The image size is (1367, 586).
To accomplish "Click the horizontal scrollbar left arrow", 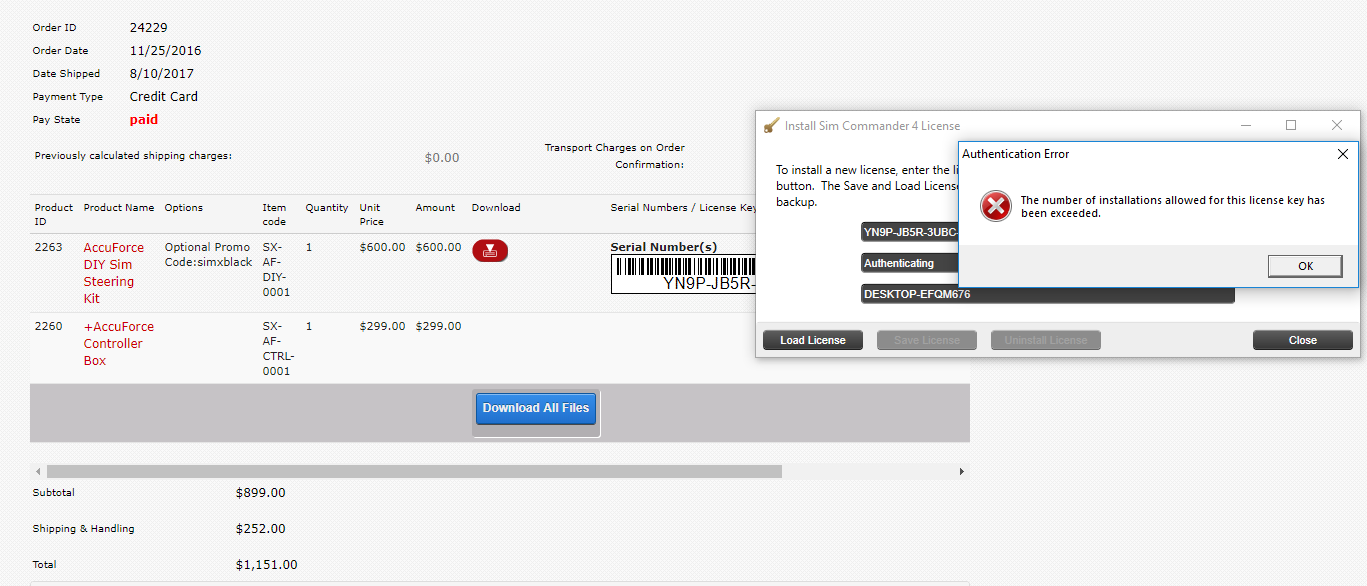I will pos(38,471).
